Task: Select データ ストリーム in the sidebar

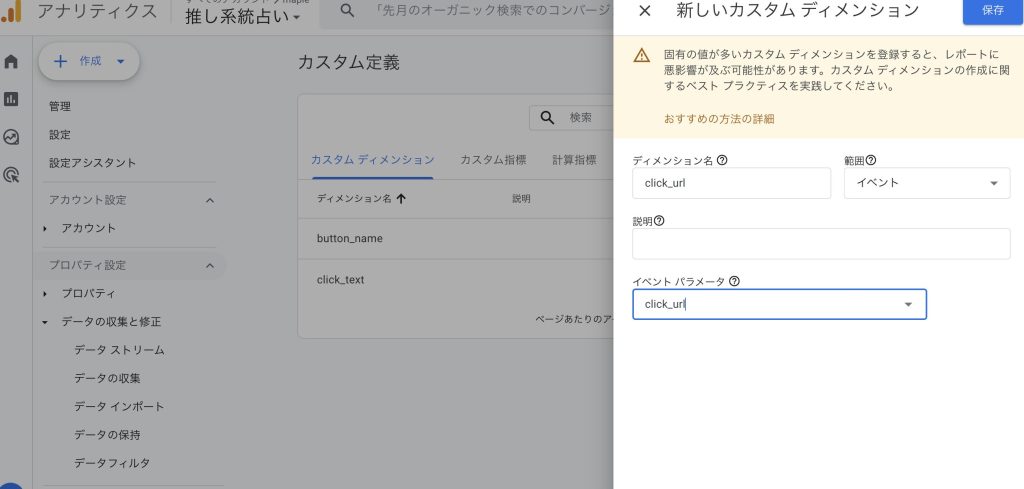Action: point(119,350)
